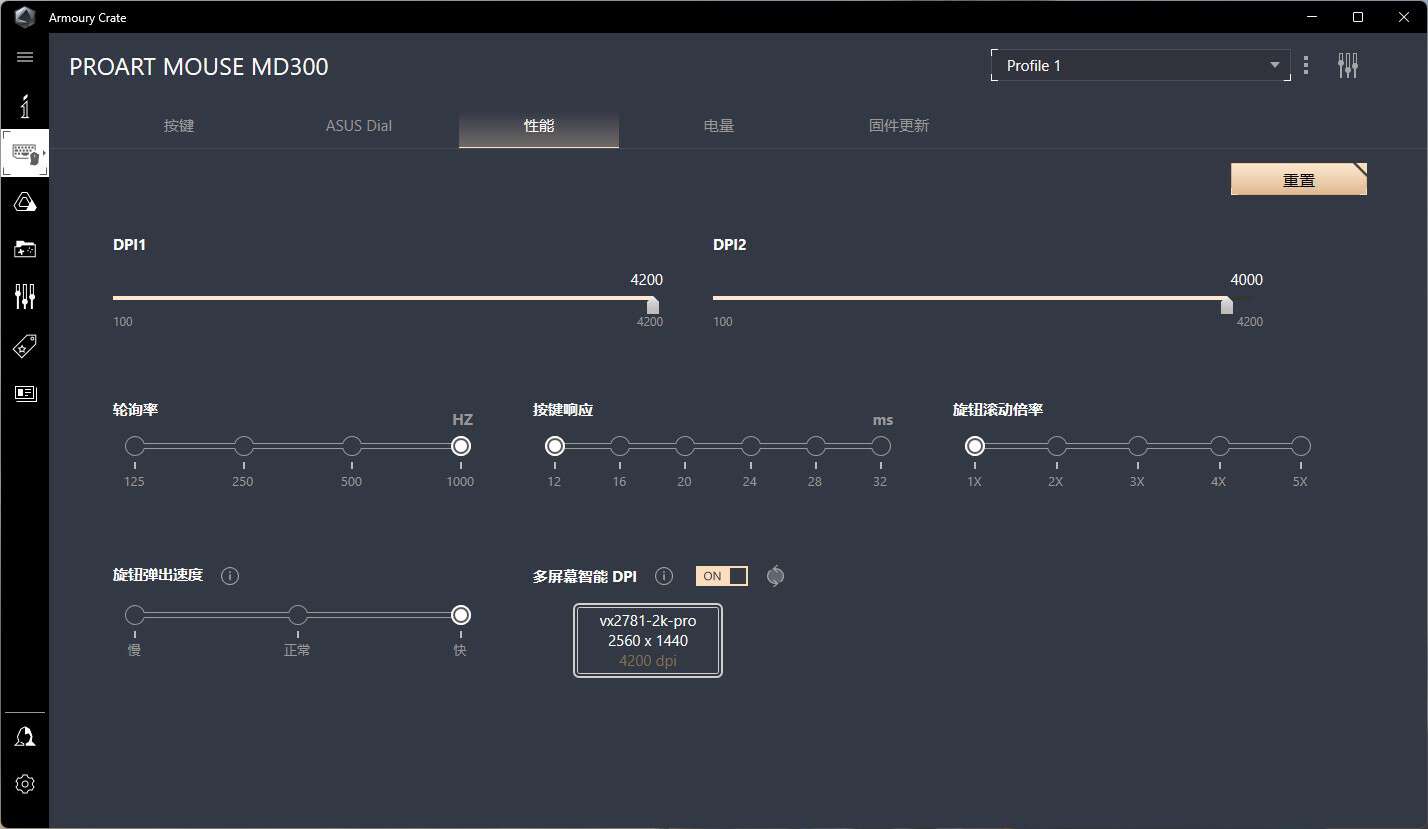
Task: Open the Game Library folder icon
Action: pyautogui.click(x=25, y=249)
